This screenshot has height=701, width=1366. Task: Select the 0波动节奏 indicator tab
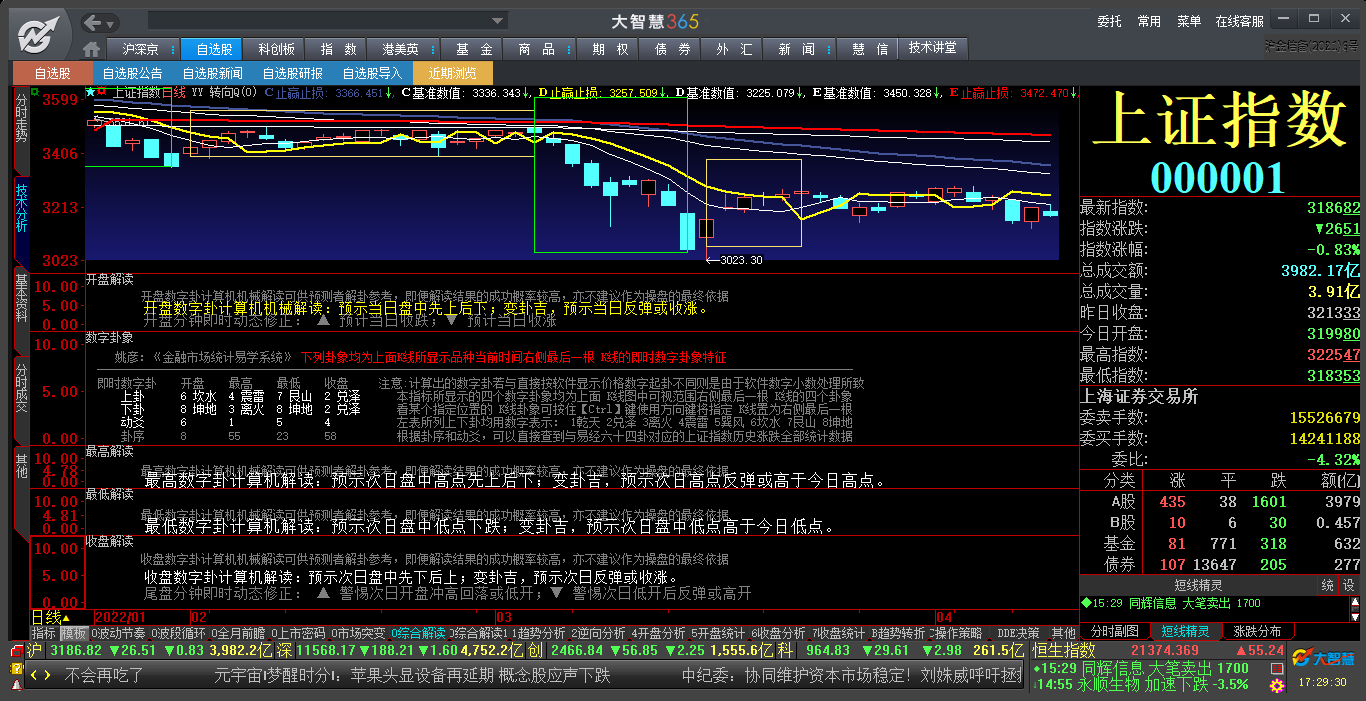pos(118,633)
